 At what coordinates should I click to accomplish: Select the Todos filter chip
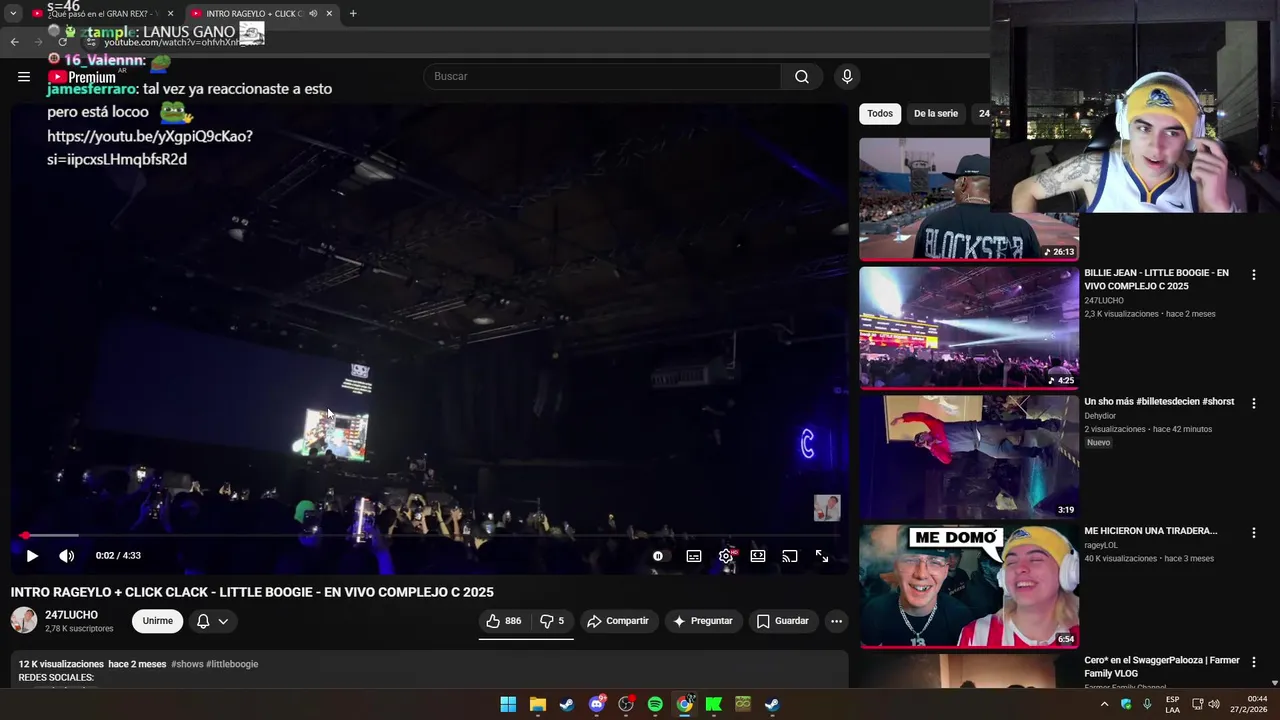click(x=880, y=114)
